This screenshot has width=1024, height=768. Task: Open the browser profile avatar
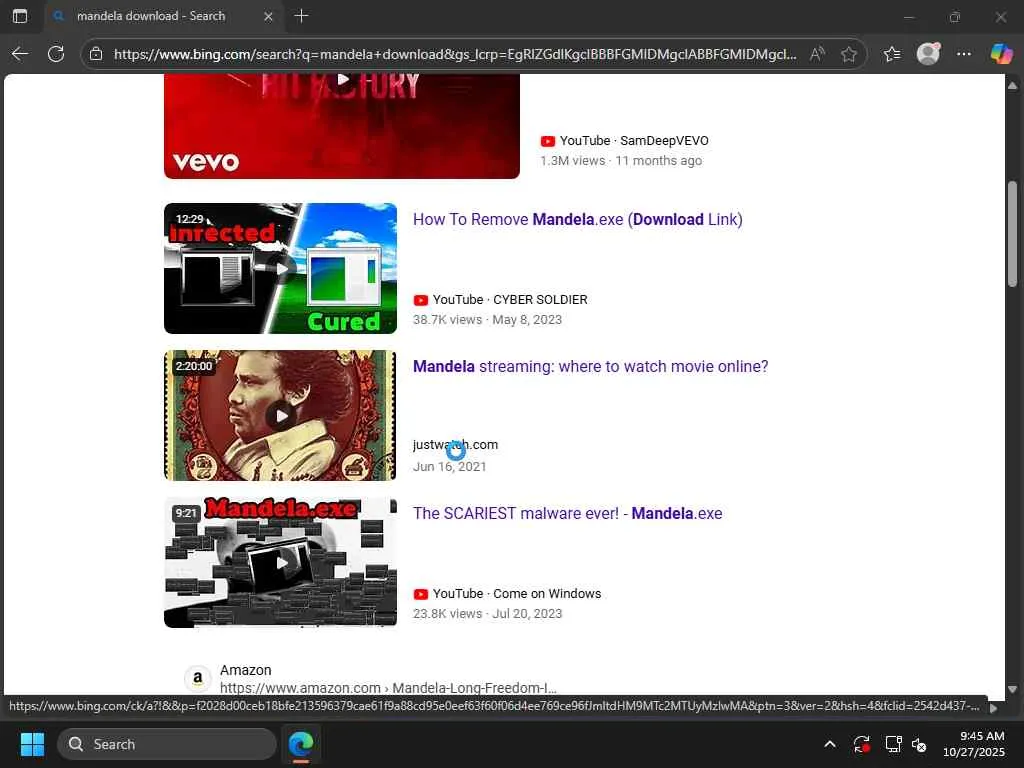pos(928,54)
